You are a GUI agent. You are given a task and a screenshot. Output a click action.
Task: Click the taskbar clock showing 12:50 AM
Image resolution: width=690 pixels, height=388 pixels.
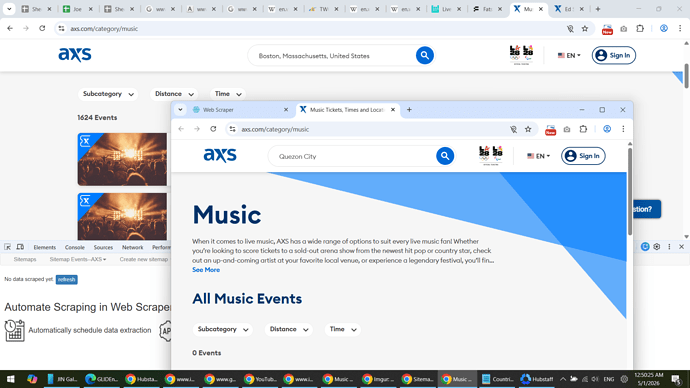point(649,379)
